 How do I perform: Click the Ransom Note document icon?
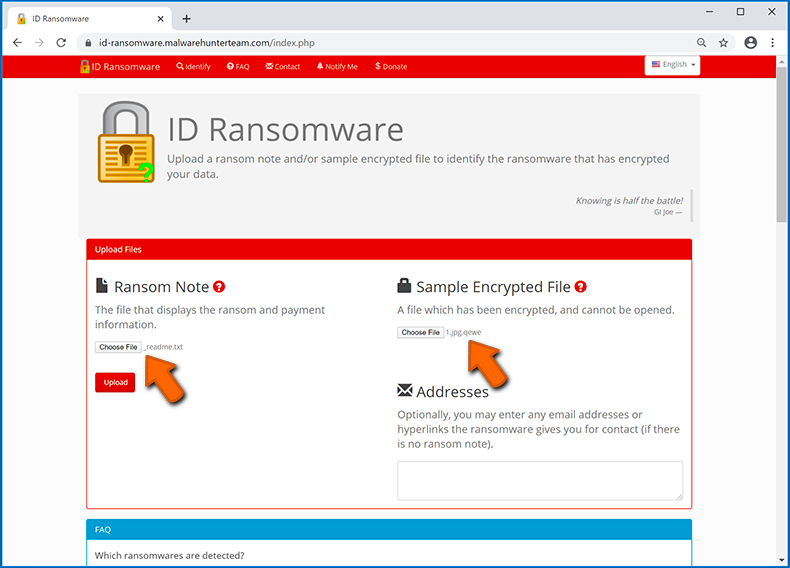(x=102, y=286)
